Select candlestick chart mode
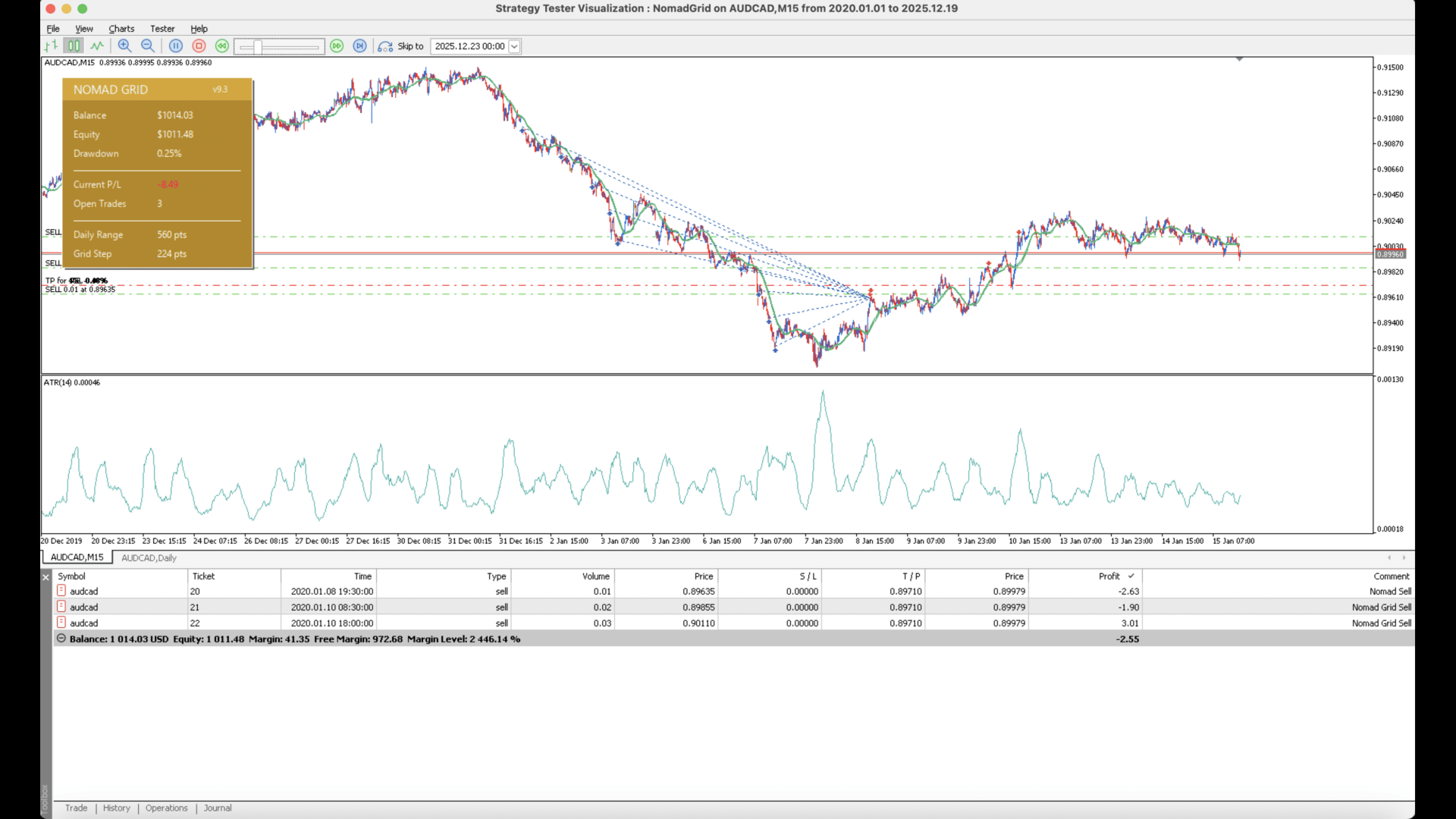Viewport: 1456px width, 819px height. tap(74, 46)
